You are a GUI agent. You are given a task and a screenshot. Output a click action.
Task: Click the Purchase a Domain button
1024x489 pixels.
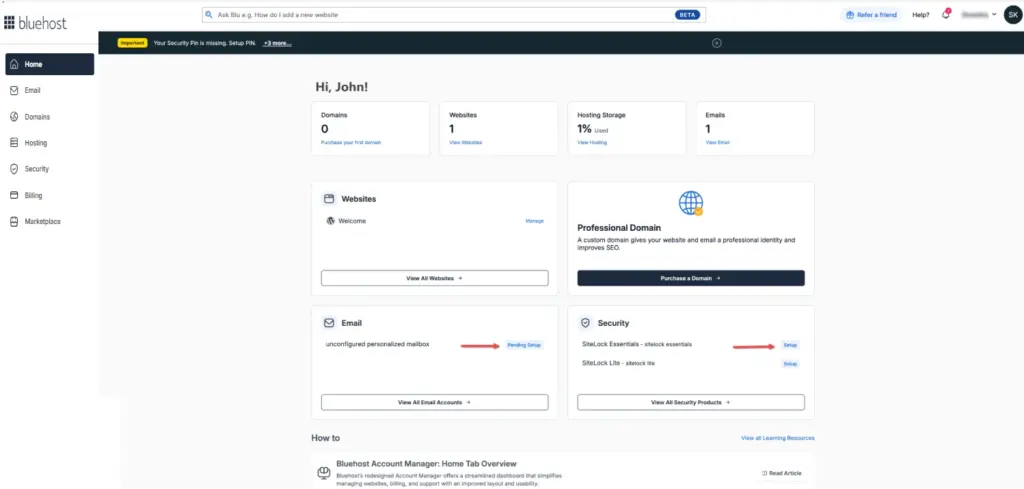(x=690, y=278)
